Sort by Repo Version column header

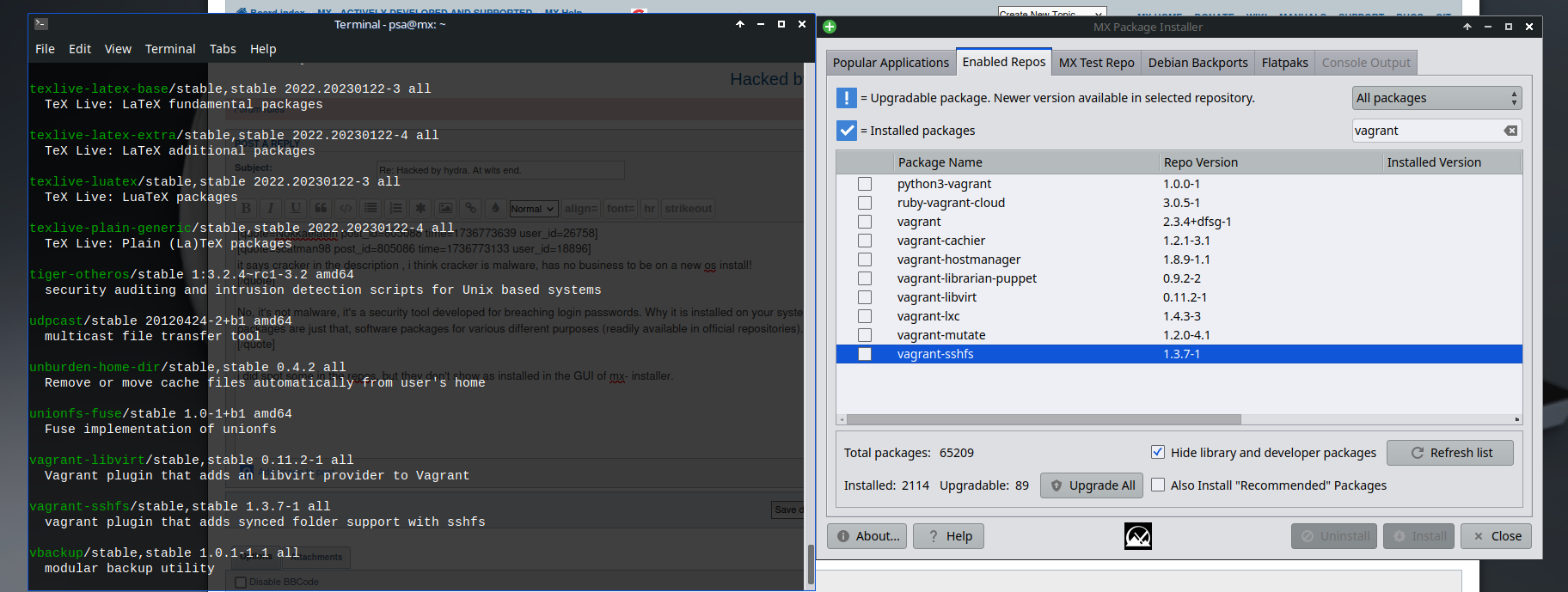point(1271,162)
